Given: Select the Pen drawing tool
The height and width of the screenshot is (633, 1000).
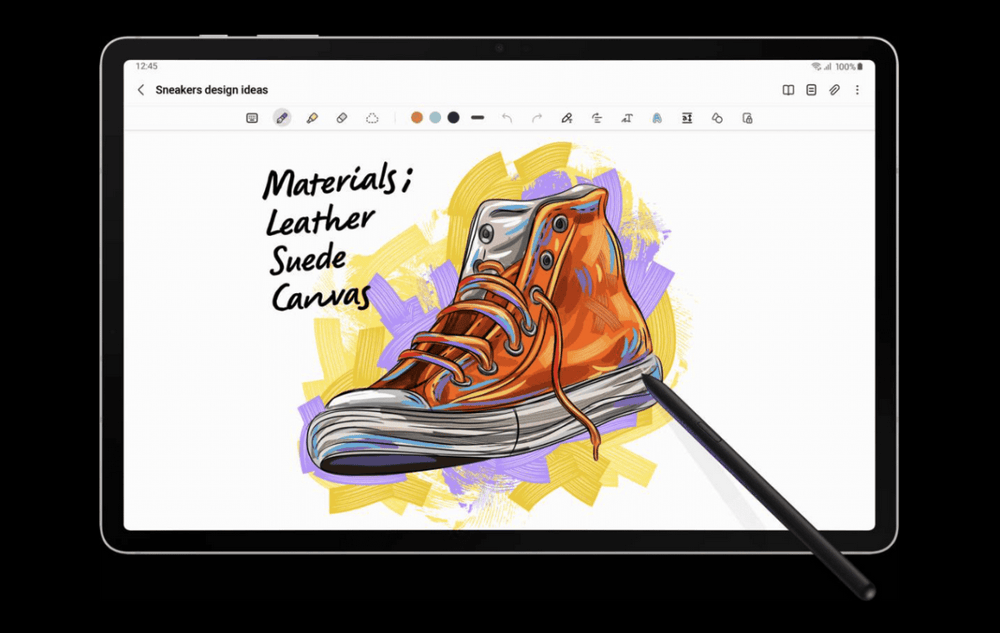Looking at the screenshot, I should 282,118.
